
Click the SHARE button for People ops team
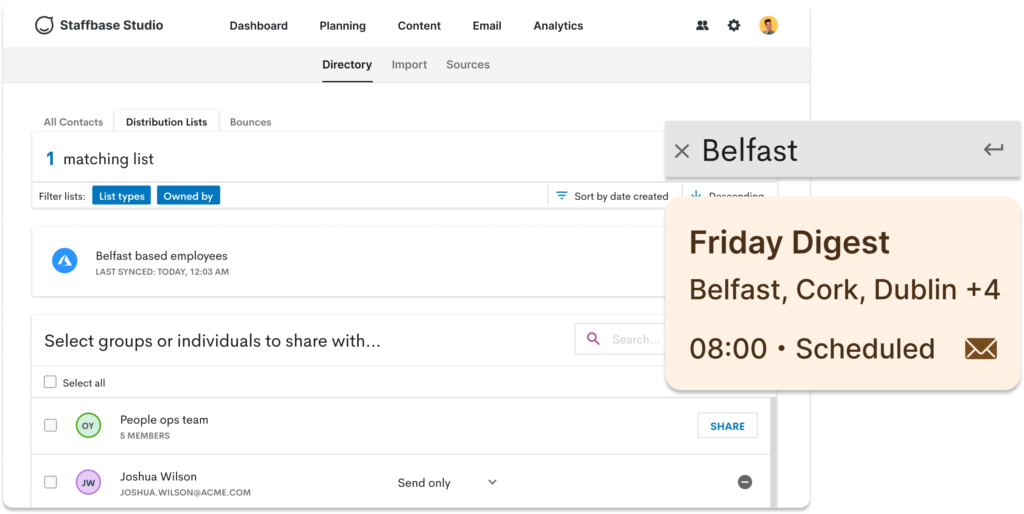(x=728, y=425)
